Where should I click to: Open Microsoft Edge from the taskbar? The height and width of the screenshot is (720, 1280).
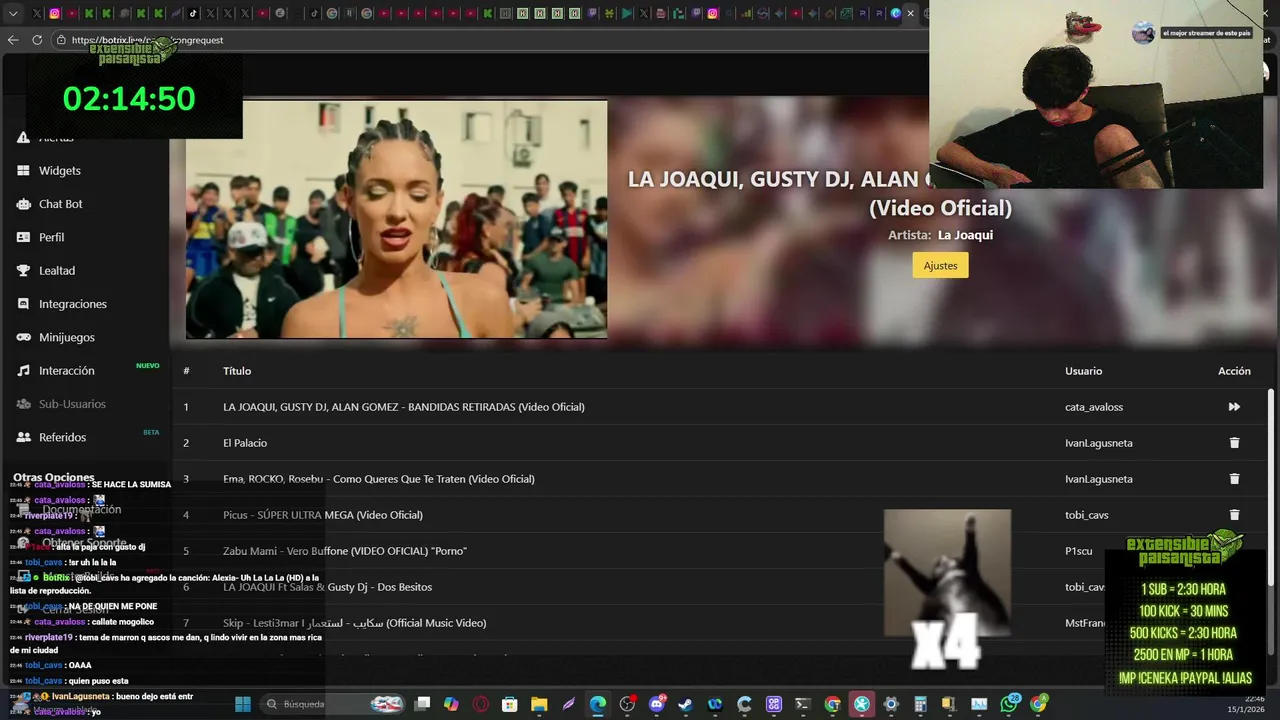pyautogui.click(x=597, y=704)
